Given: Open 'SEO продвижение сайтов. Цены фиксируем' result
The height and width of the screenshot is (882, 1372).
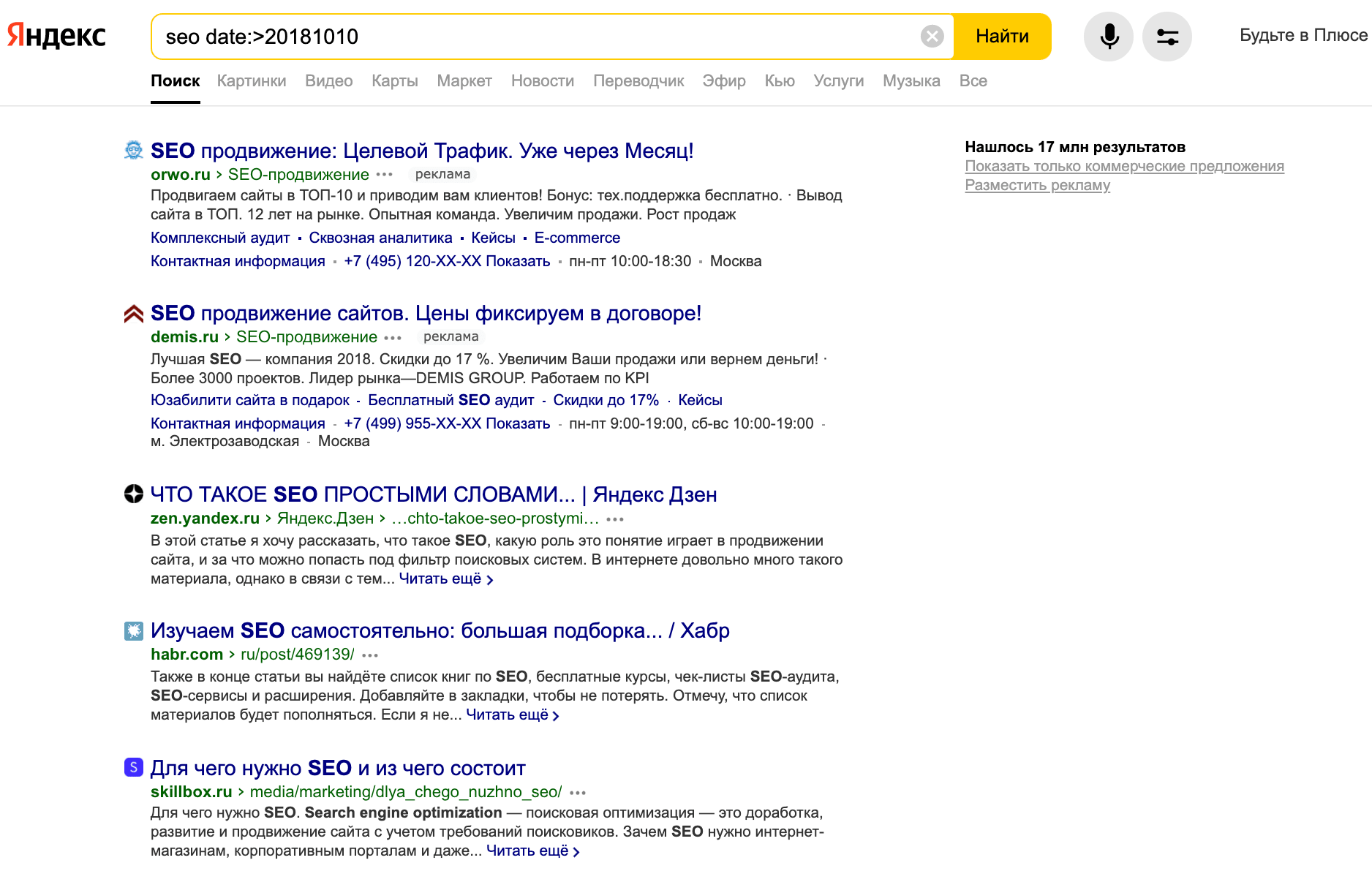Looking at the screenshot, I should click(x=426, y=313).
